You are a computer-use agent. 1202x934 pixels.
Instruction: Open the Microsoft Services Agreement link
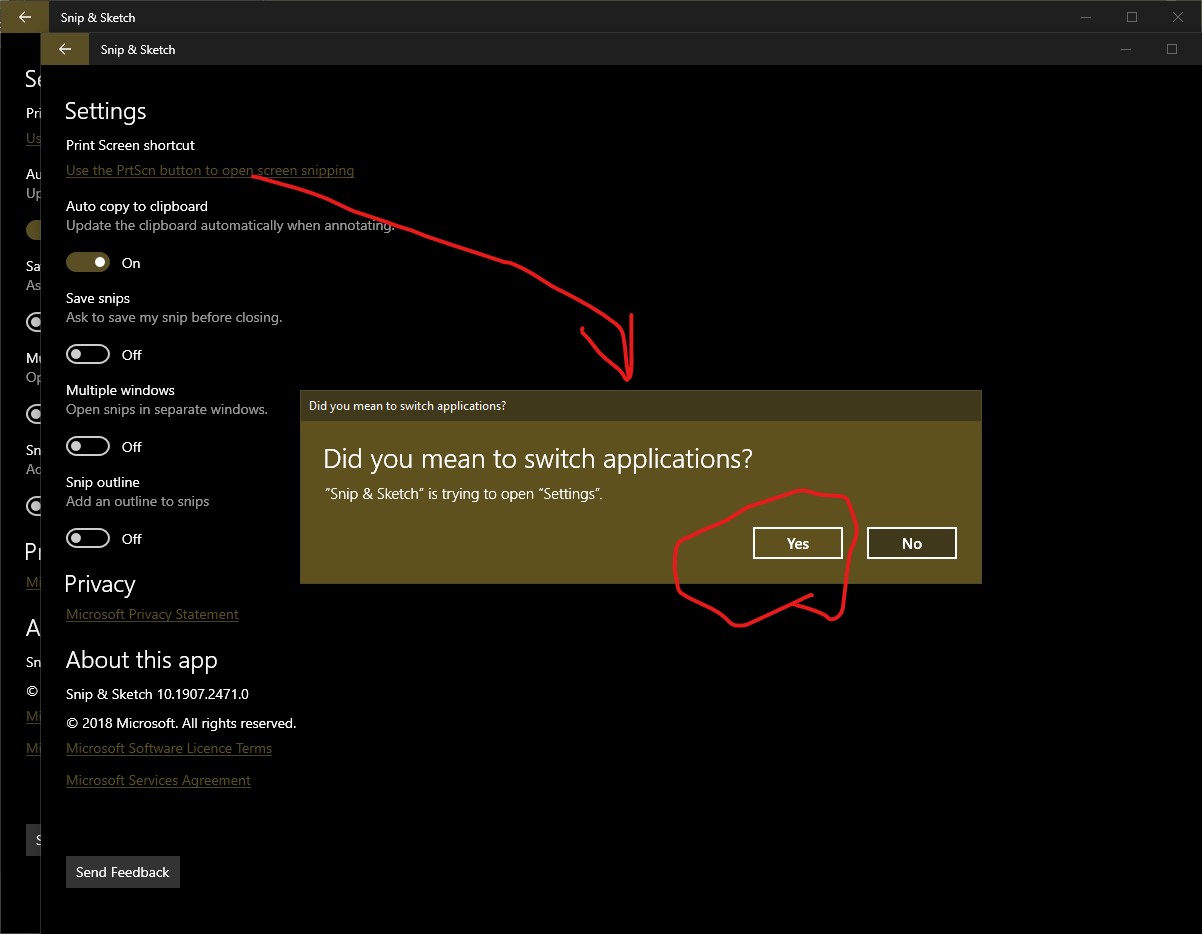pos(158,780)
